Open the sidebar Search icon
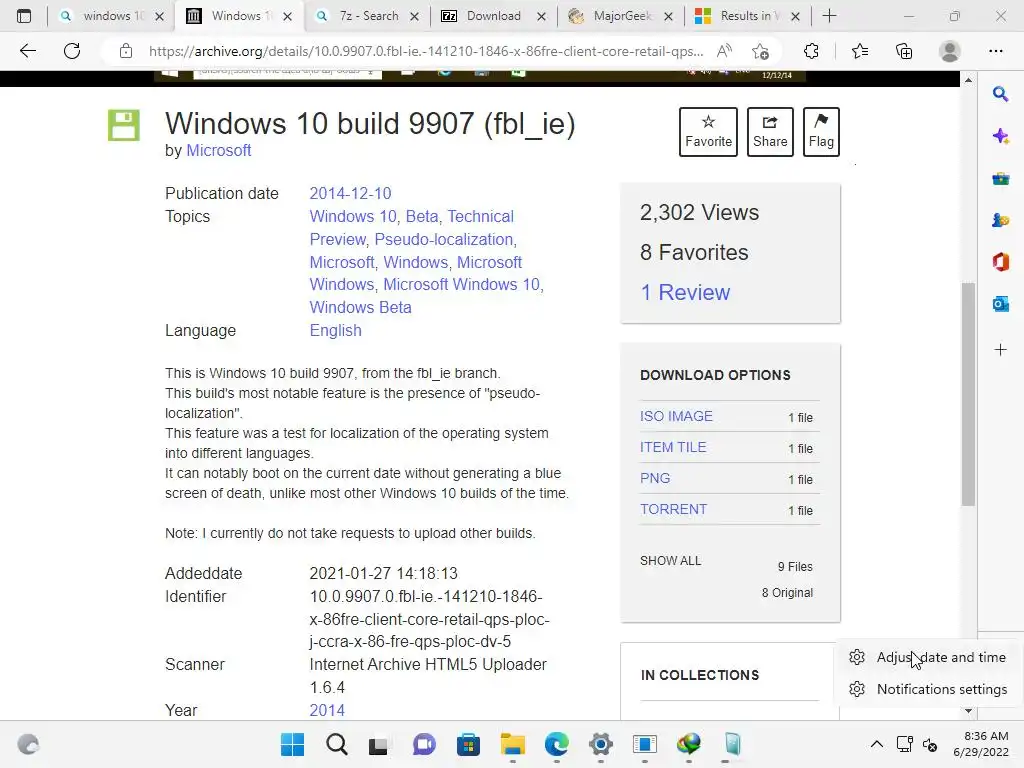This screenshot has height=768, width=1024. [x=1000, y=94]
